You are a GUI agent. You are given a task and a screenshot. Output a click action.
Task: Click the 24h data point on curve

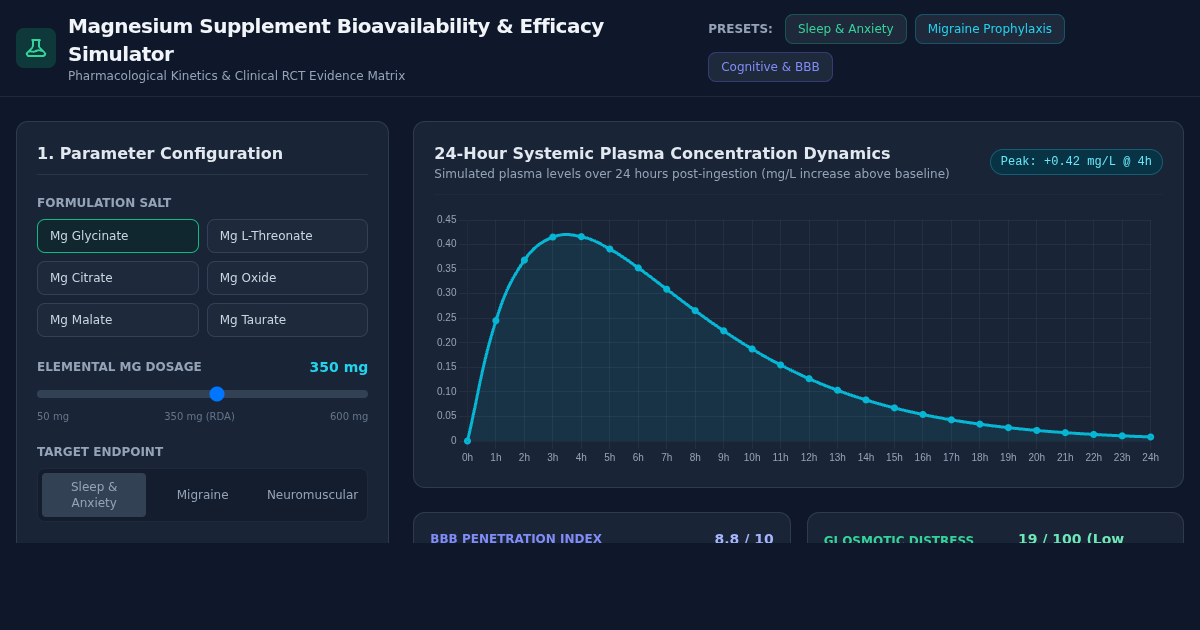[1151, 437]
